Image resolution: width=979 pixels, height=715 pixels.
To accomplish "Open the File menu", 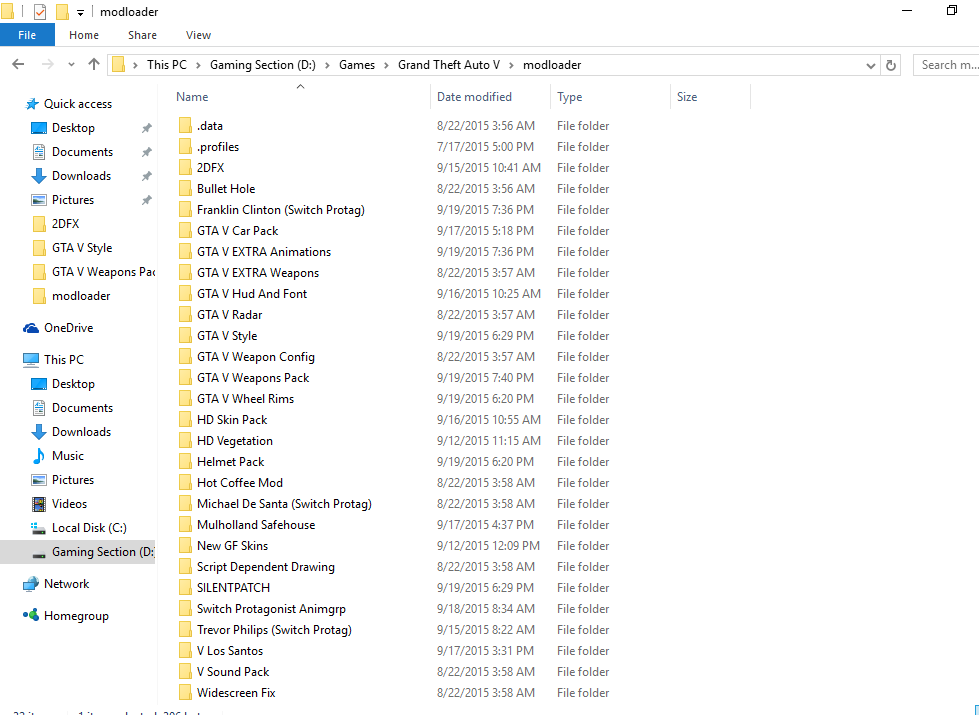I will pyautogui.click(x=27, y=35).
